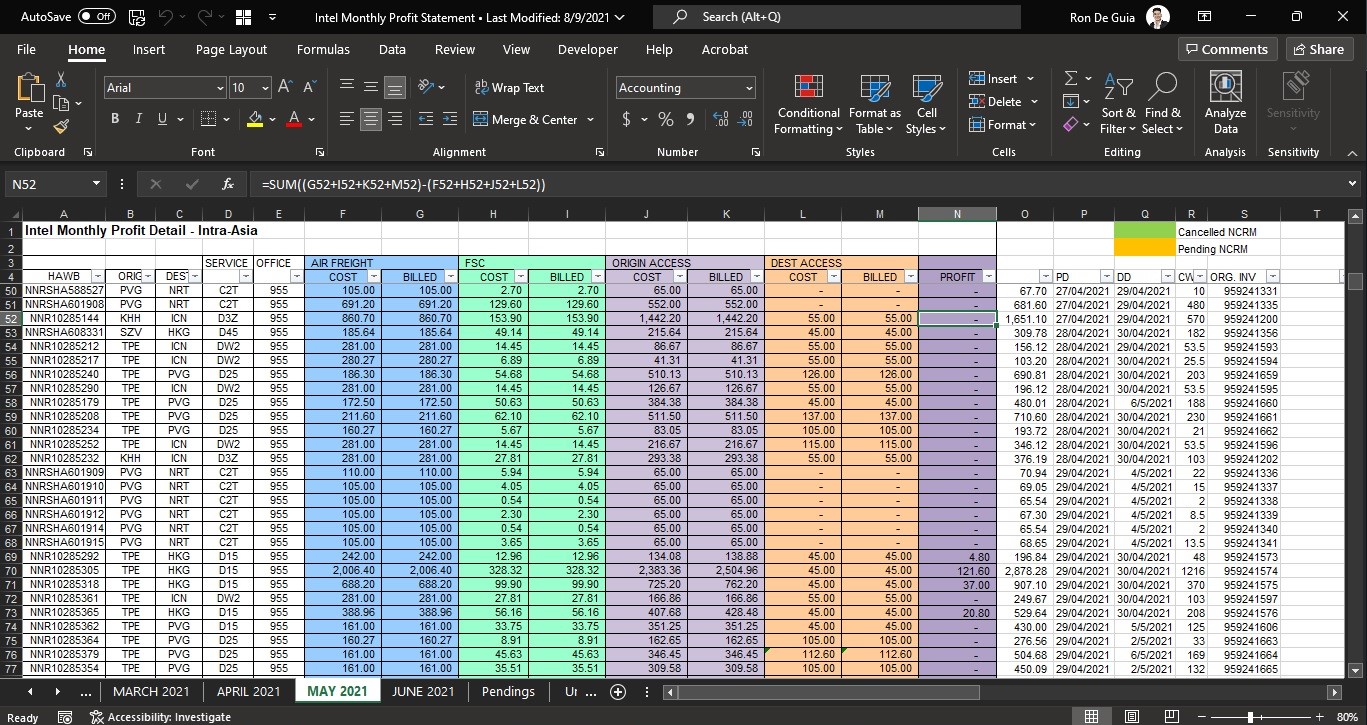Toggle Underline formatting
1367x725 pixels.
click(x=162, y=119)
